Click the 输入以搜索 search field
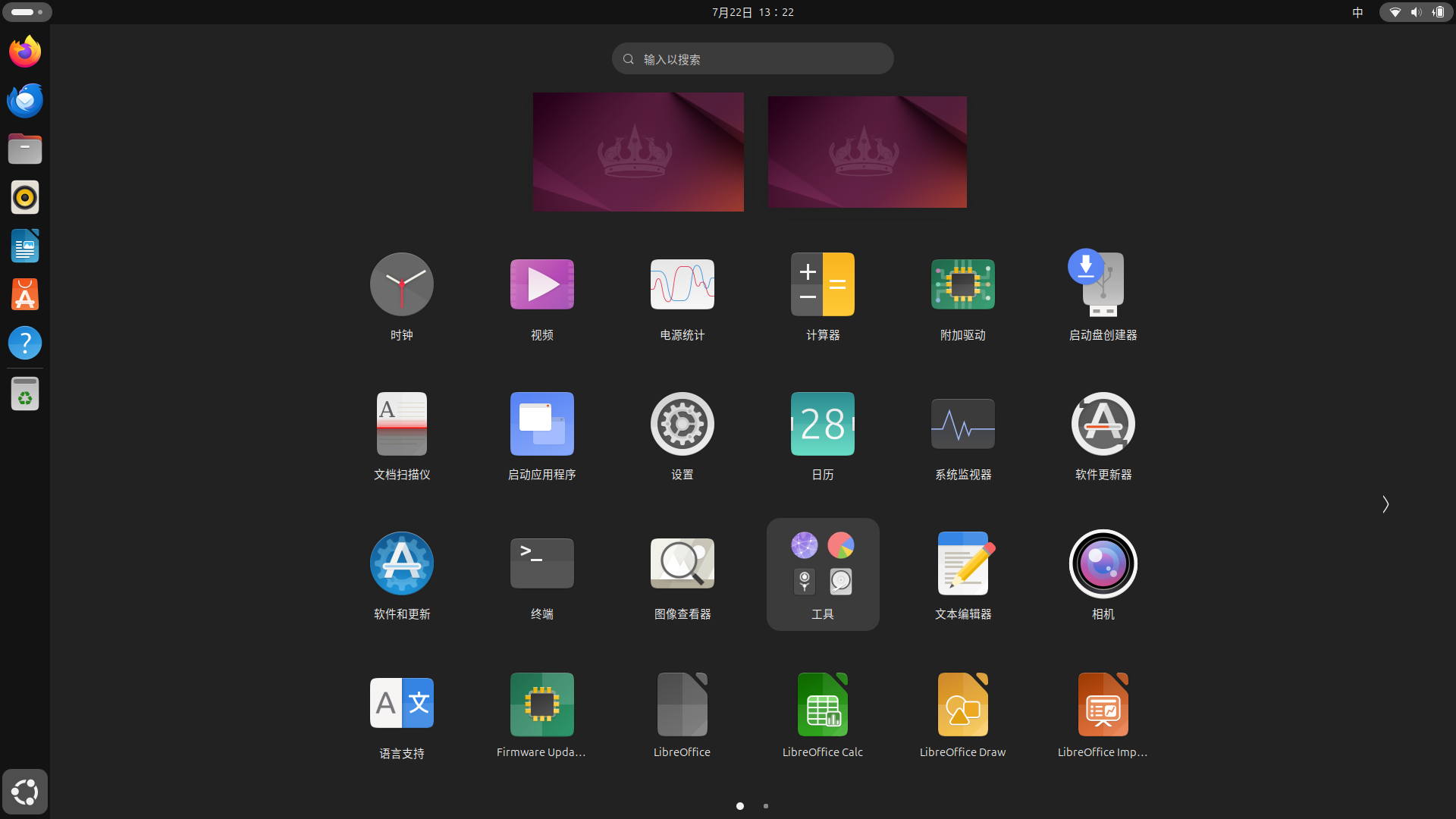1456x819 pixels. point(752,59)
